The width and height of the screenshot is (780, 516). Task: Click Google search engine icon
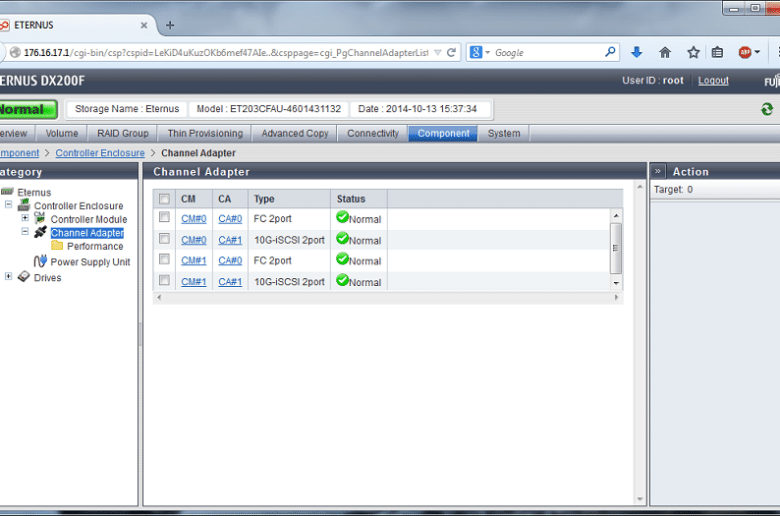(x=476, y=52)
